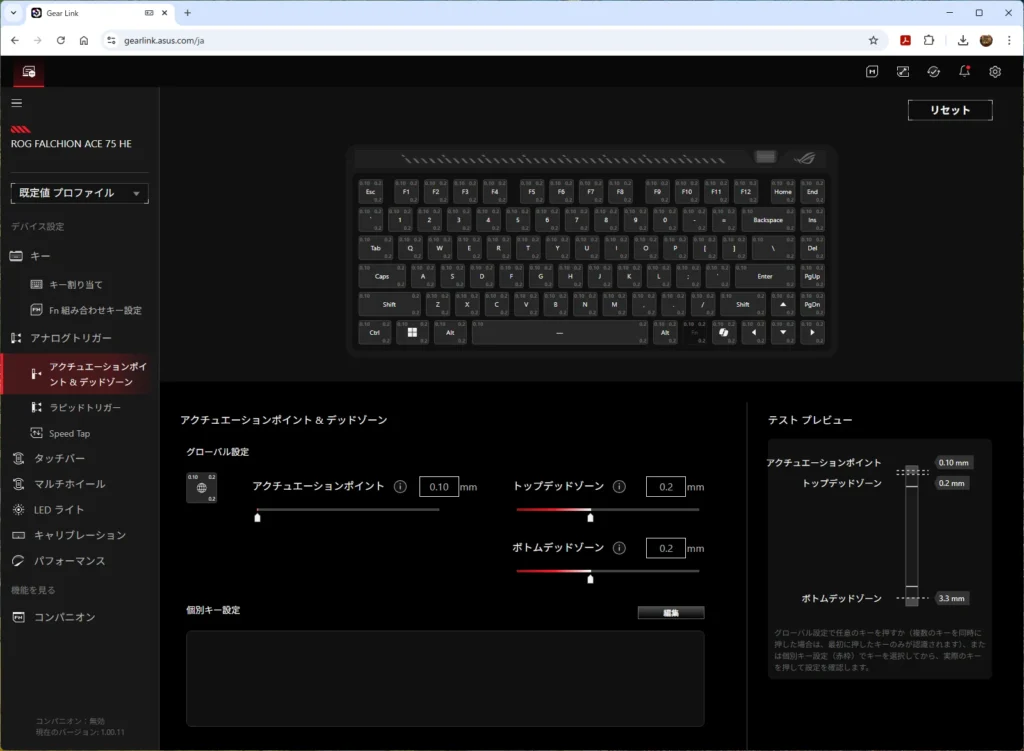This screenshot has width=1024, height=751.
Task: Click the トップデッドゾーン slider handle
Action: 590,517
